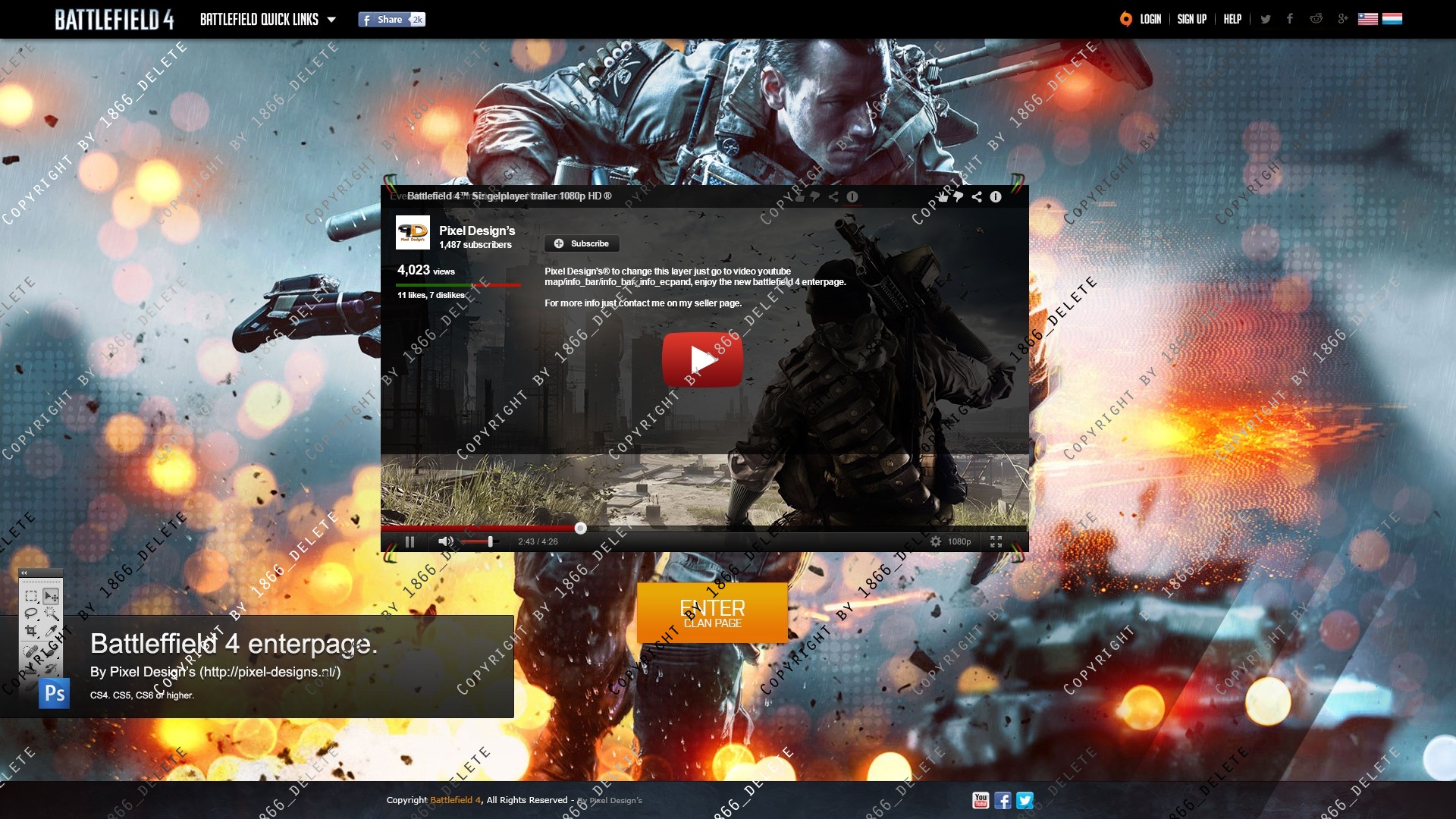The height and width of the screenshot is (819, 1456).
Task: Click the Battlefield 4 logo
Action: click(114, 19)
